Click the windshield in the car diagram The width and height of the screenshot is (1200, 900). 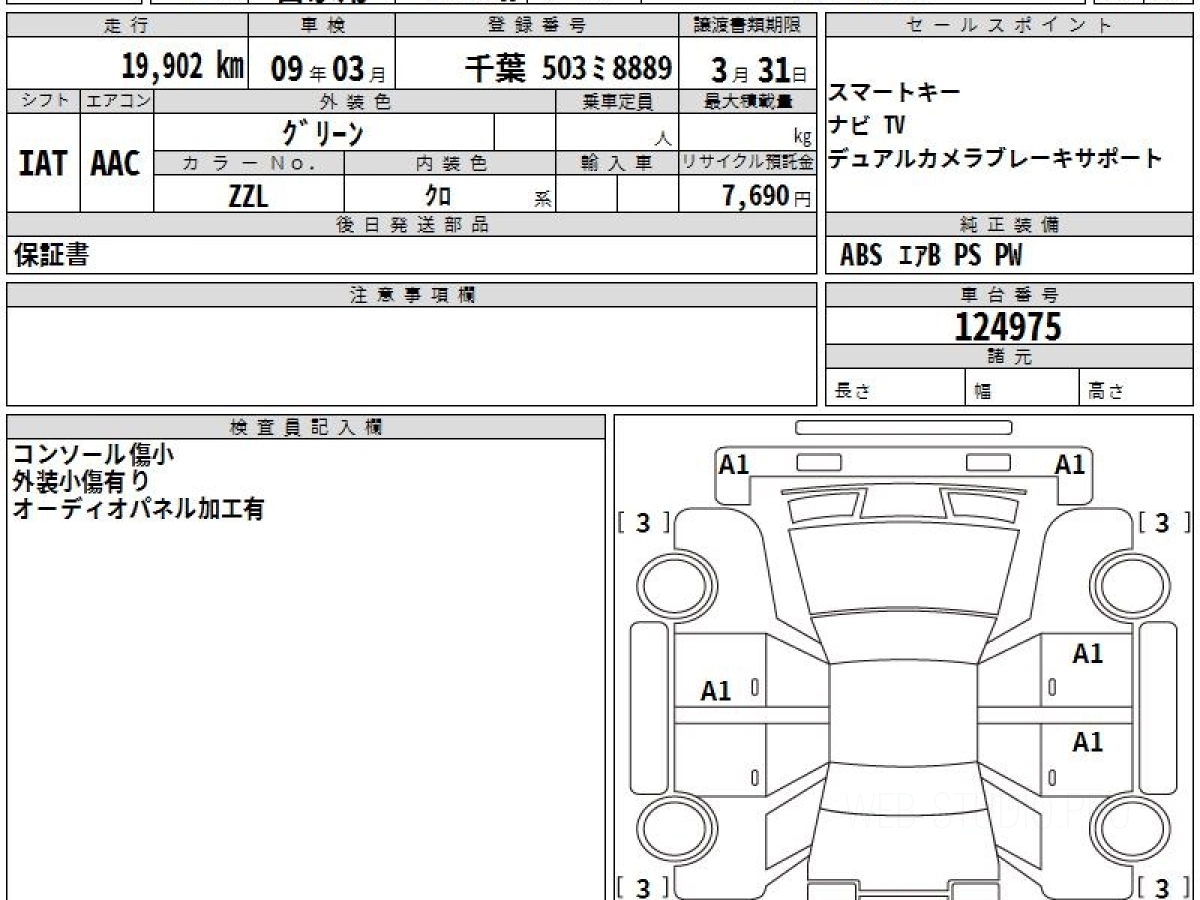(x=904, y=637)
